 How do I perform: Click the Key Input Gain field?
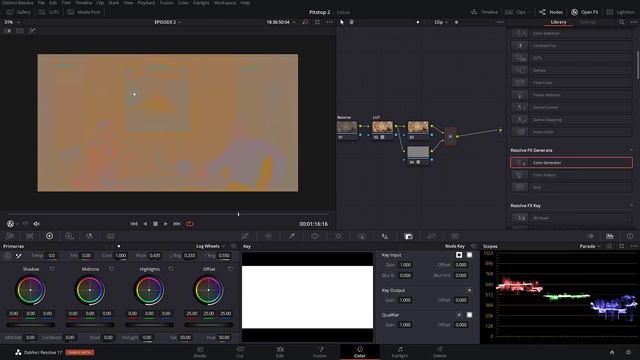coord(405,265)
